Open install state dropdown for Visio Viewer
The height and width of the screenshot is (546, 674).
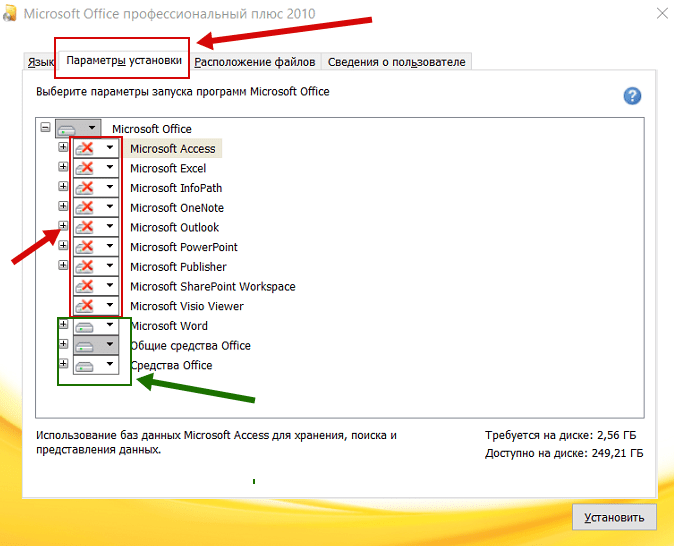pos(96,306)
